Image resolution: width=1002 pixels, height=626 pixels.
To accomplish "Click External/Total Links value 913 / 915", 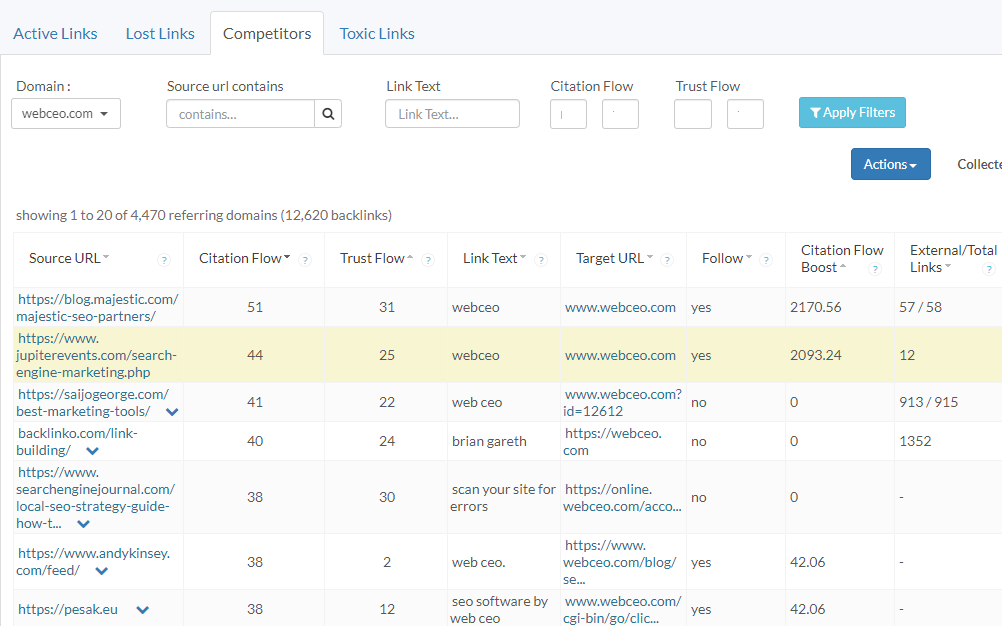I will 929,402.
